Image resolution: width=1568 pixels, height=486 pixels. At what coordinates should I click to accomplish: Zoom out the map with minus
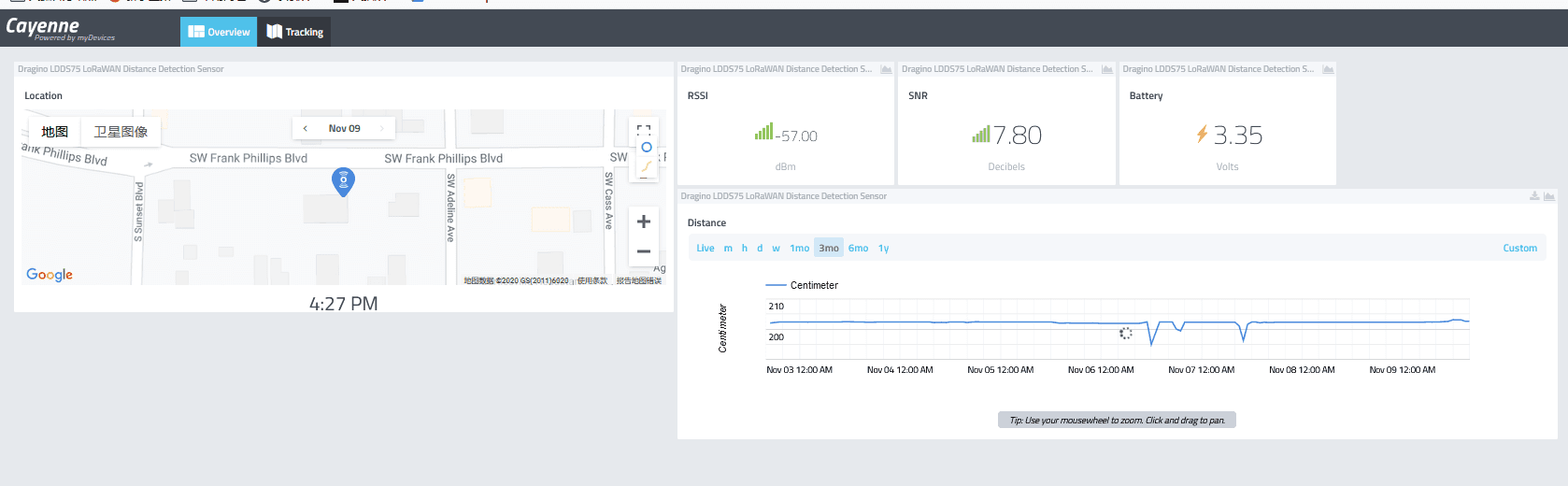643,251
